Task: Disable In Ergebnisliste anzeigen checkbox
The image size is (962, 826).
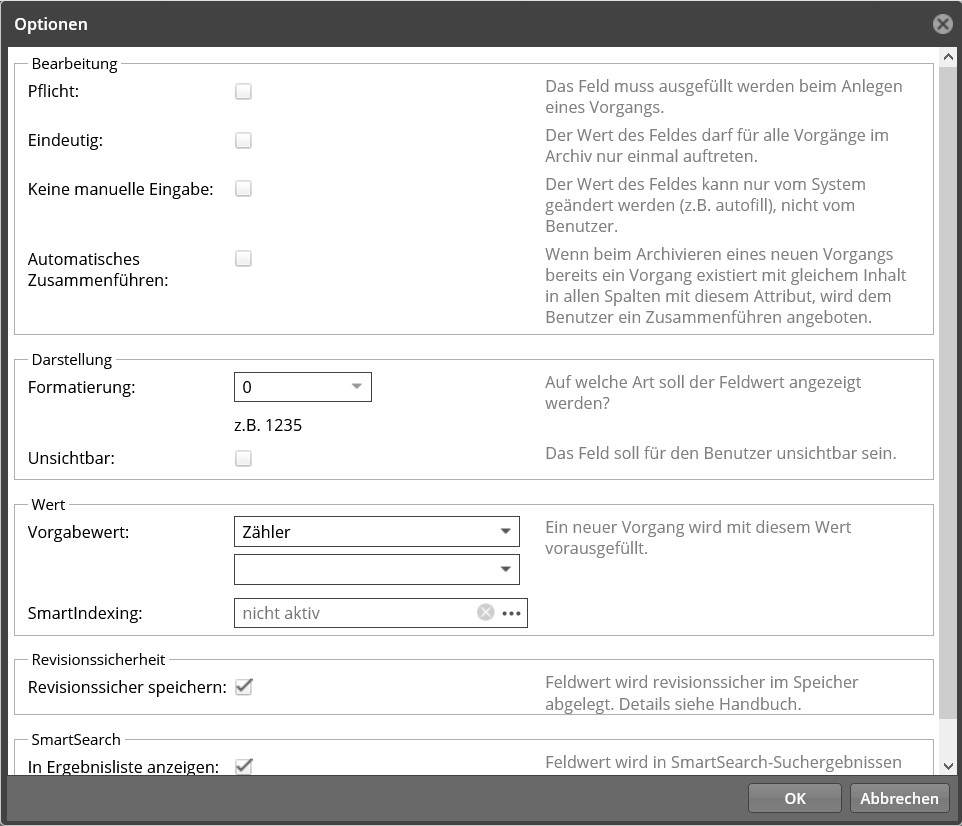Action: click(244, 766)
